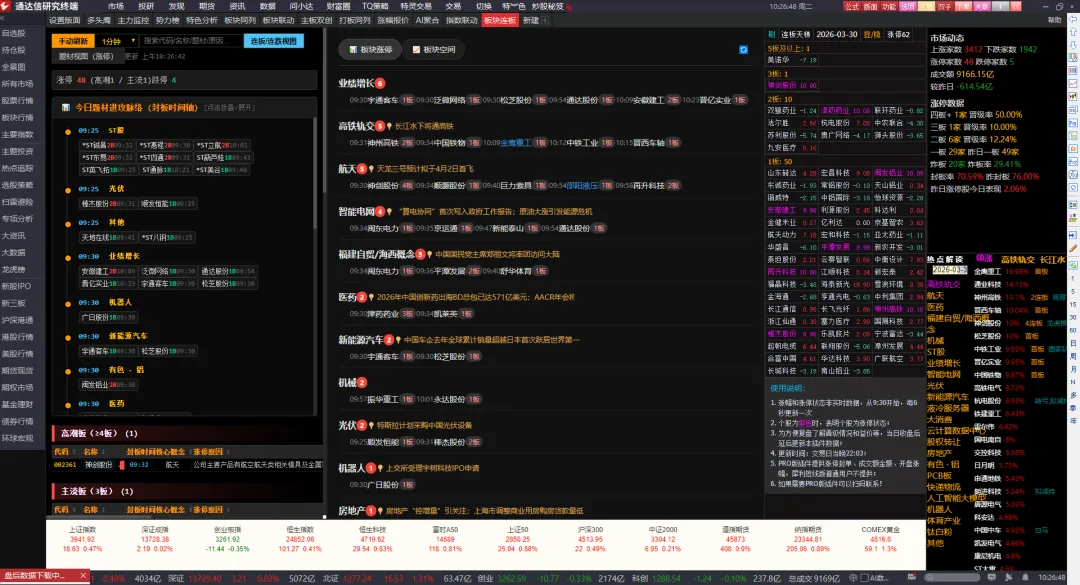This screenshot has width=1080, height=585.
Task: Expand the 高潮板（≥4板）section header
Action: click(x=187, y=433)
